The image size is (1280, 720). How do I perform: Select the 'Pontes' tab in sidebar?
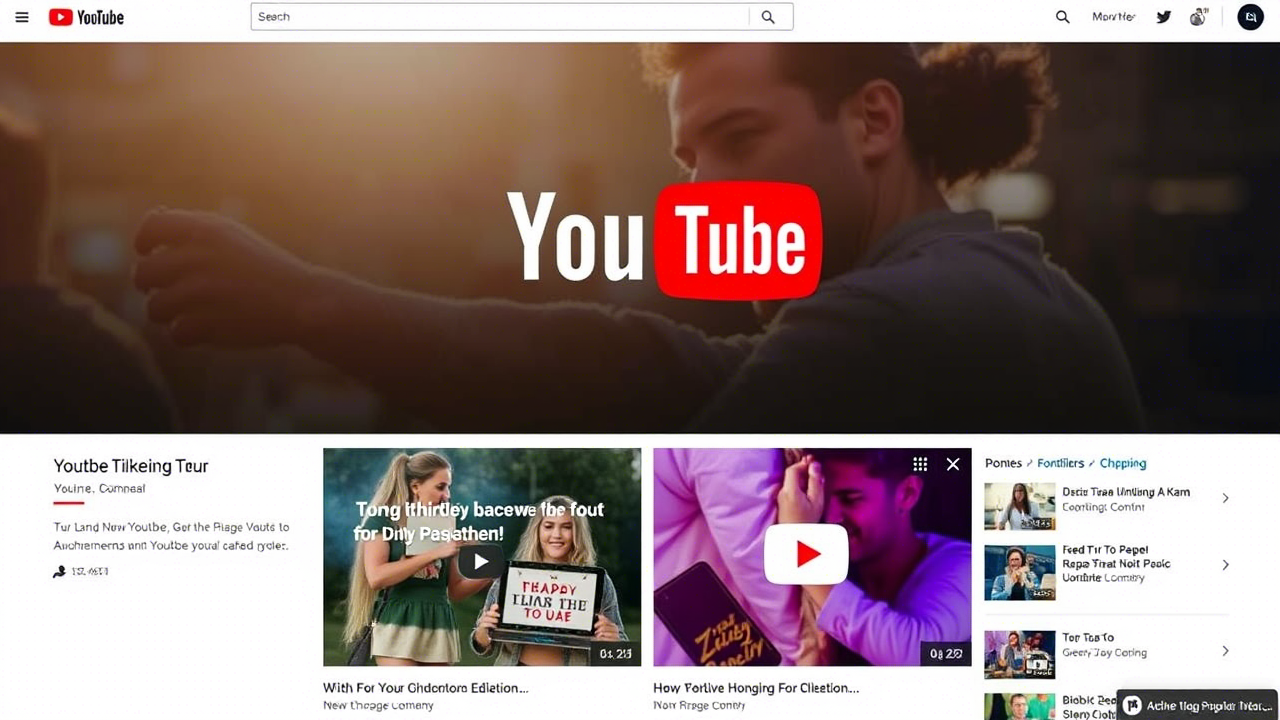click(x=1003, y=463)
